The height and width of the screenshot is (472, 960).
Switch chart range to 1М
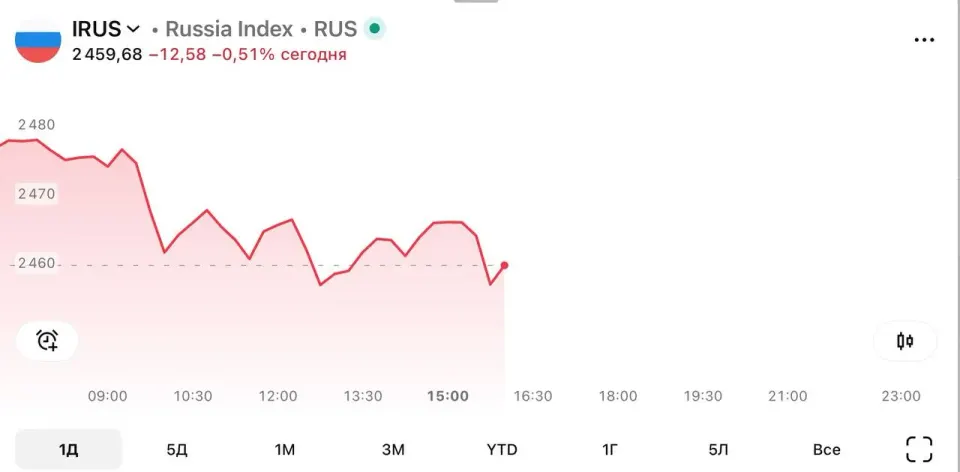(285, 450)
